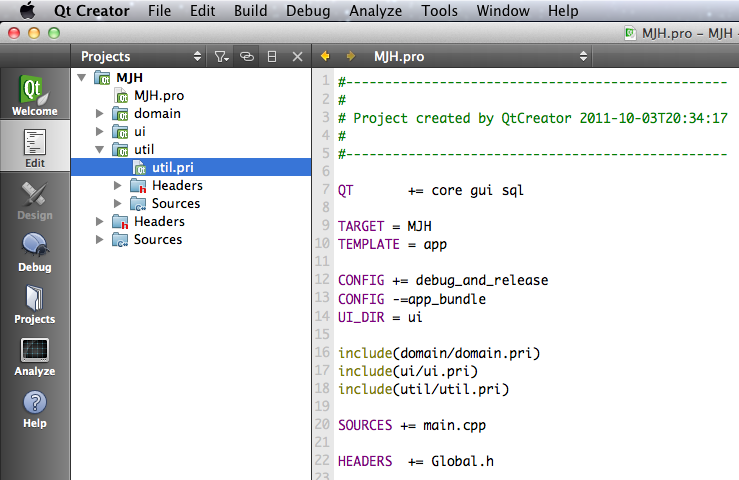The height and width of the screenshot is (480, 739).
Task: Expand the domain folder
Action: [99, 114]
